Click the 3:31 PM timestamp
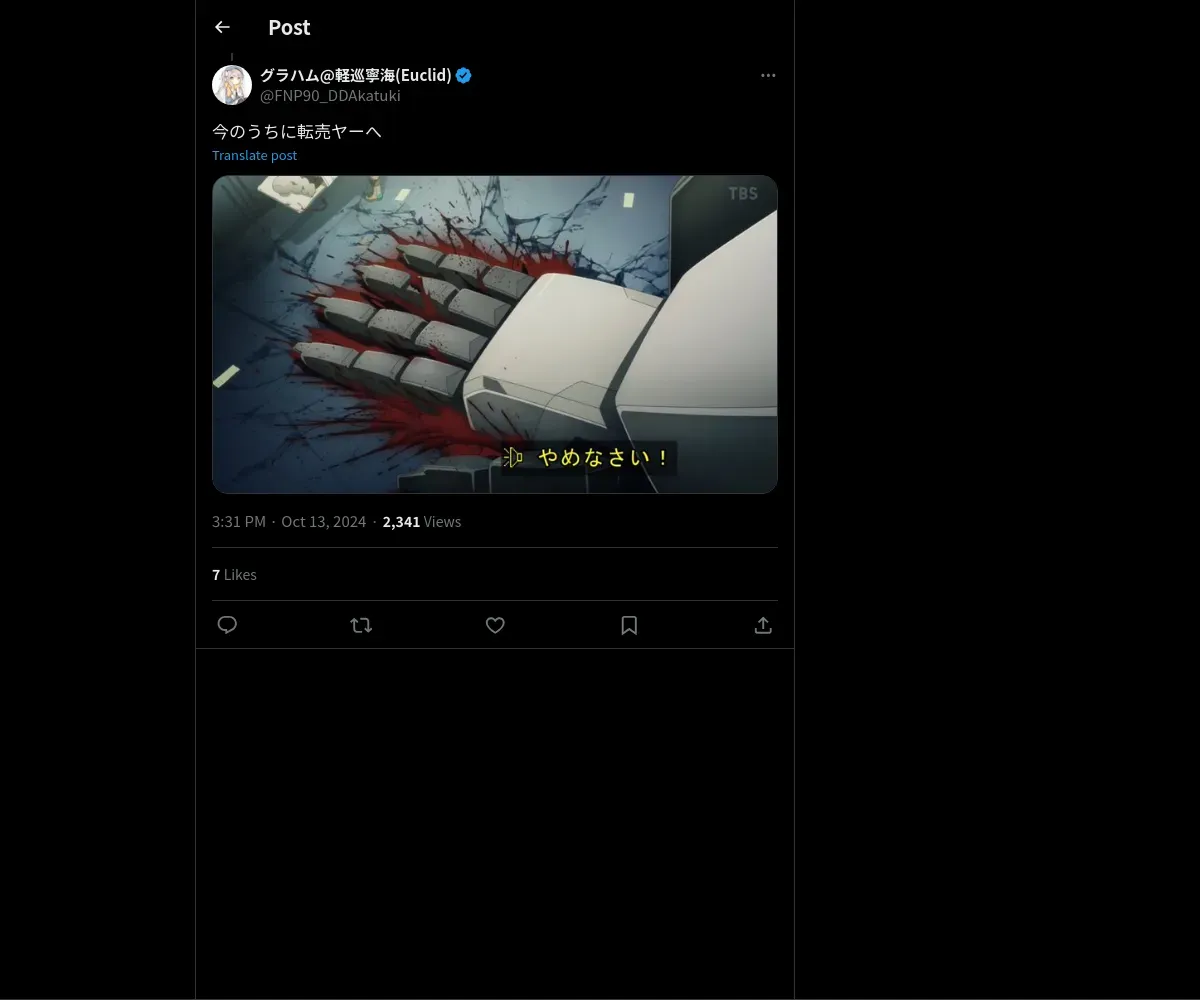 239,522
